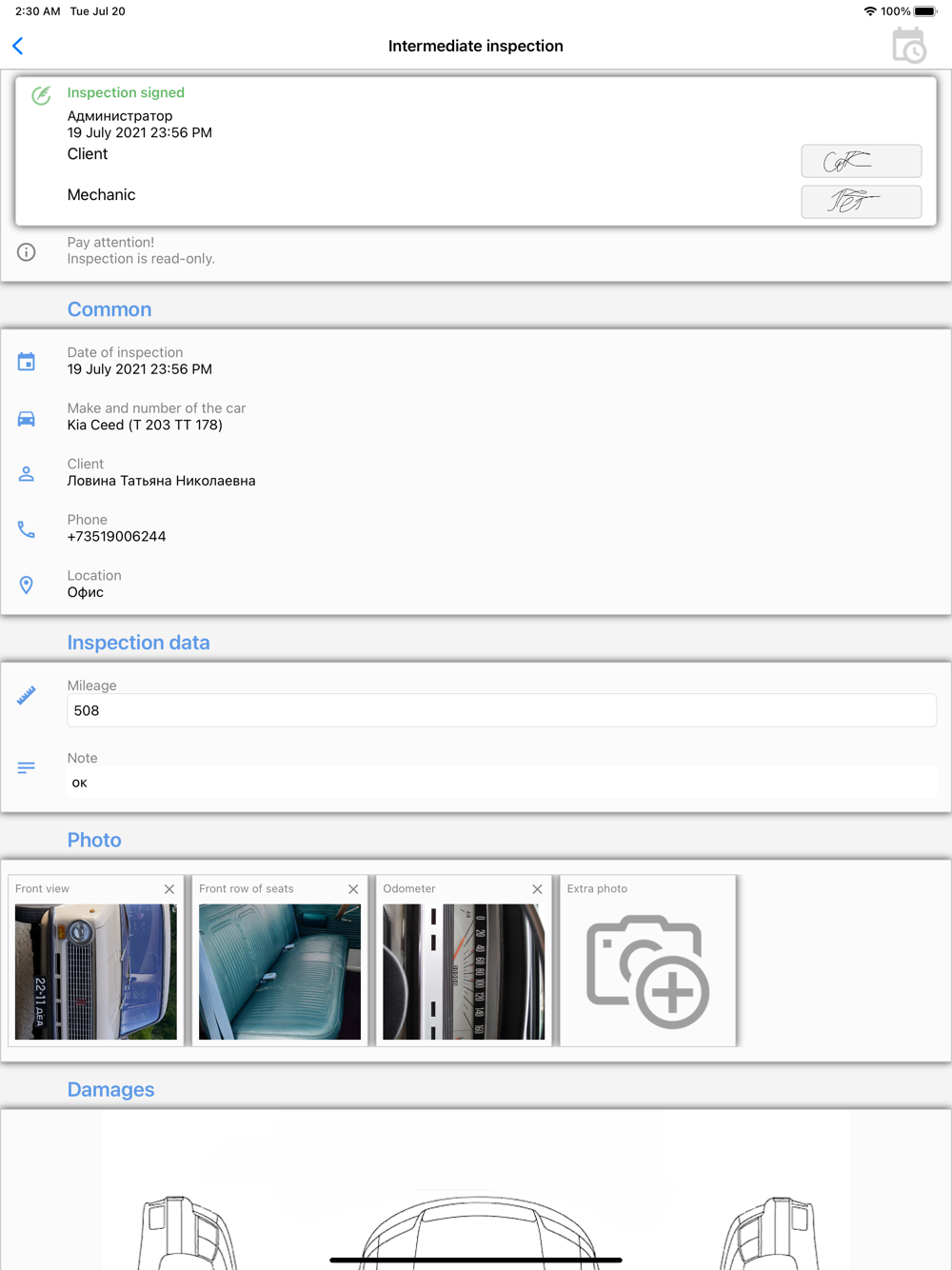Tap the green inspection signed leaf icon

(41, 95)
